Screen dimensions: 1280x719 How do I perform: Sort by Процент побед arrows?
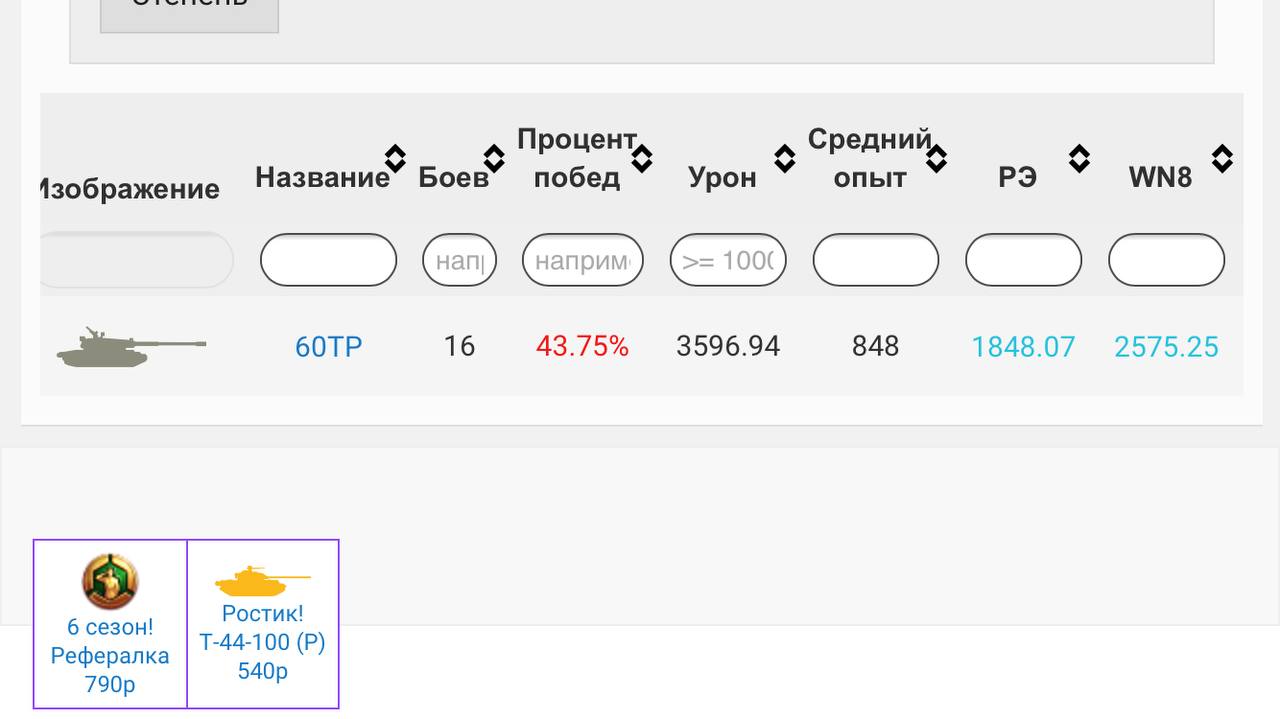click(641, 158)
